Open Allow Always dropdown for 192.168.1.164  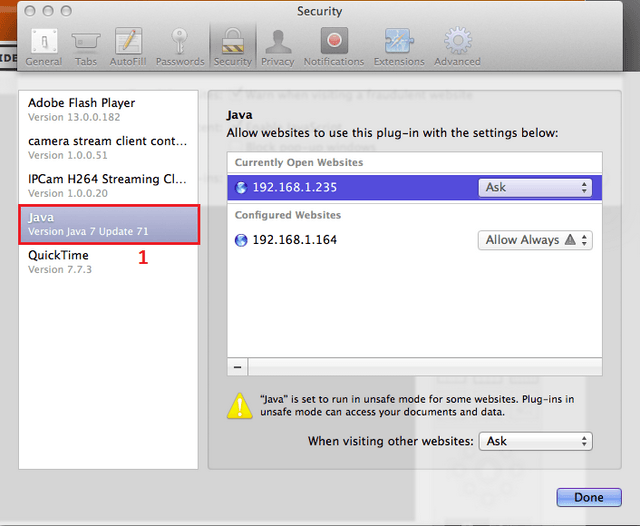[535, 240]
